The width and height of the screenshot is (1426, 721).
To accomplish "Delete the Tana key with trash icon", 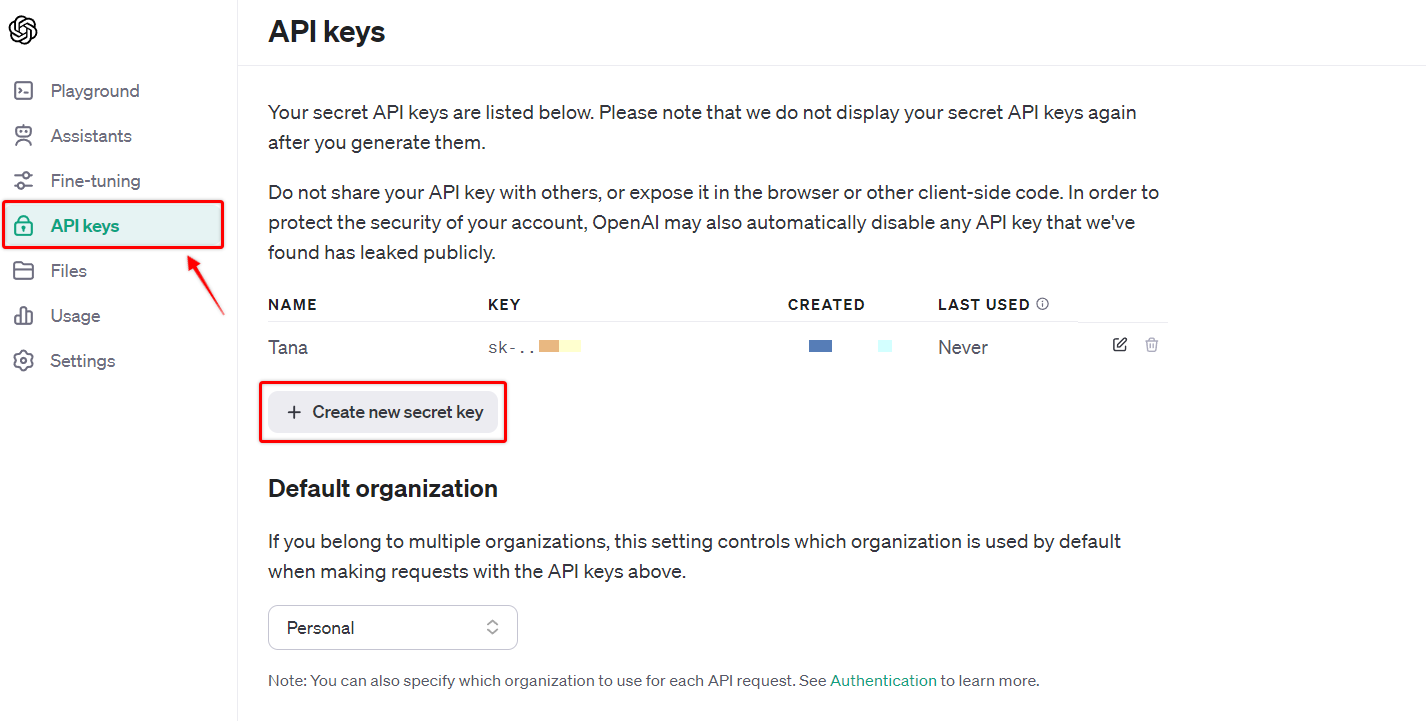I will pyautogui.click(x=1152, y=345).
